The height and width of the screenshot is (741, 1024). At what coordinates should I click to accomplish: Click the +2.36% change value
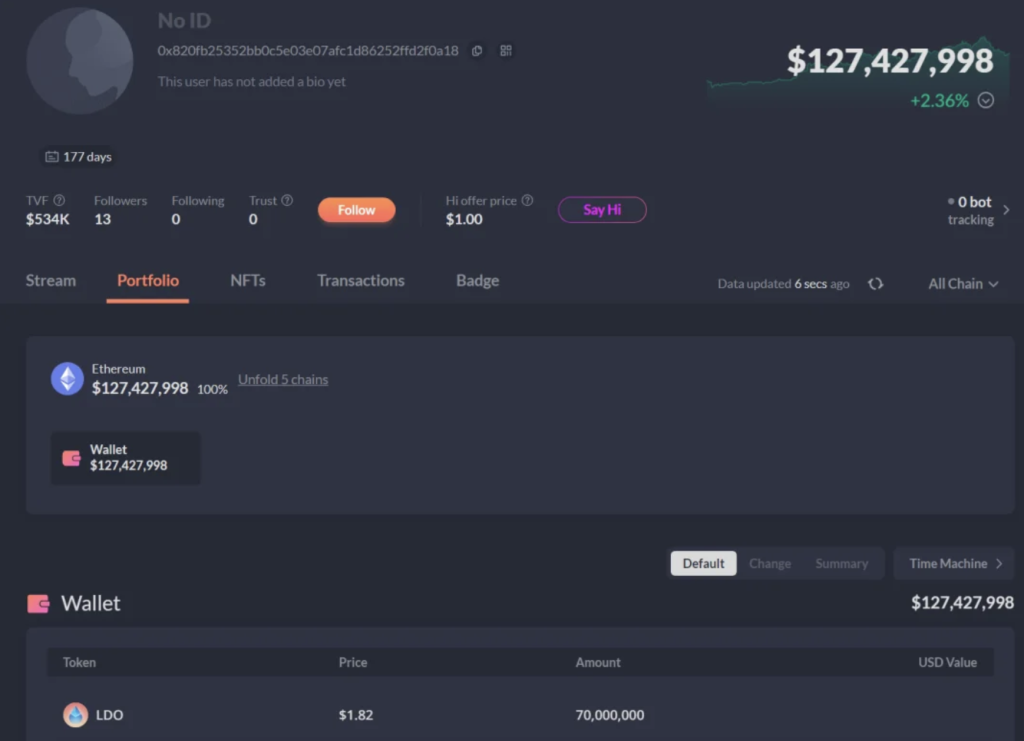pyautogui.click(x=939, y=101)
